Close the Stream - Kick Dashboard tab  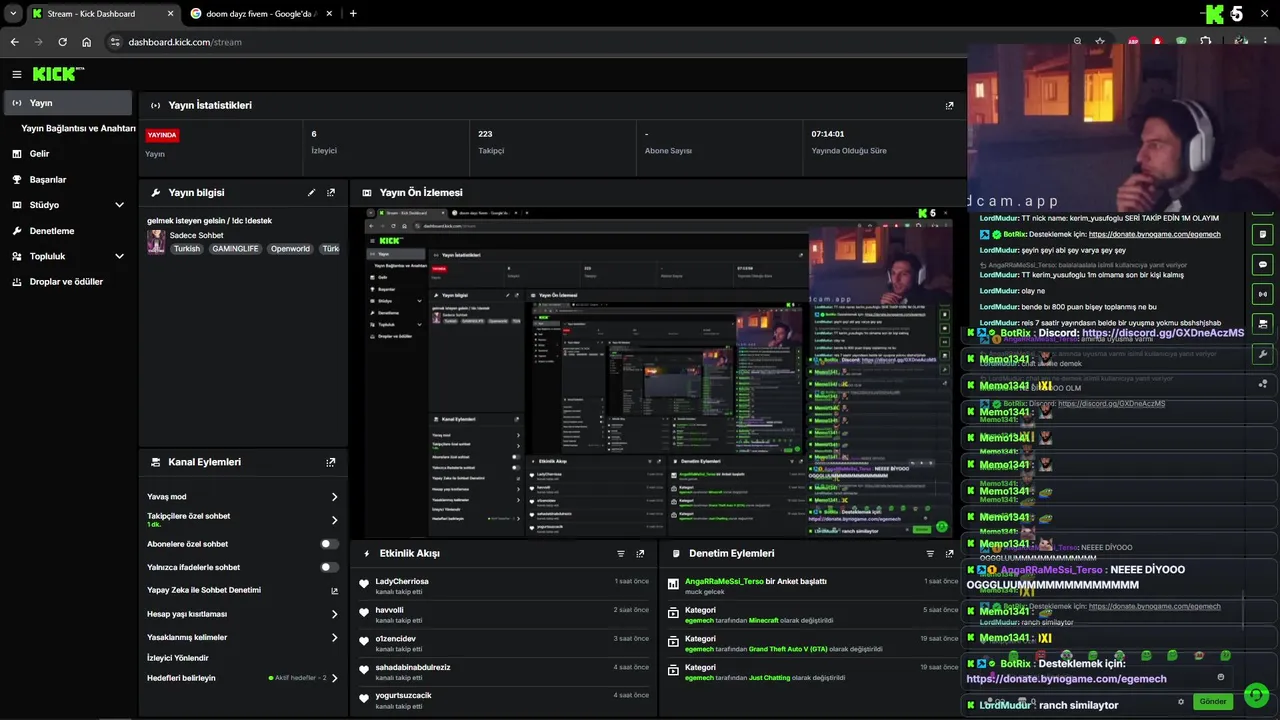click(170, 13)
